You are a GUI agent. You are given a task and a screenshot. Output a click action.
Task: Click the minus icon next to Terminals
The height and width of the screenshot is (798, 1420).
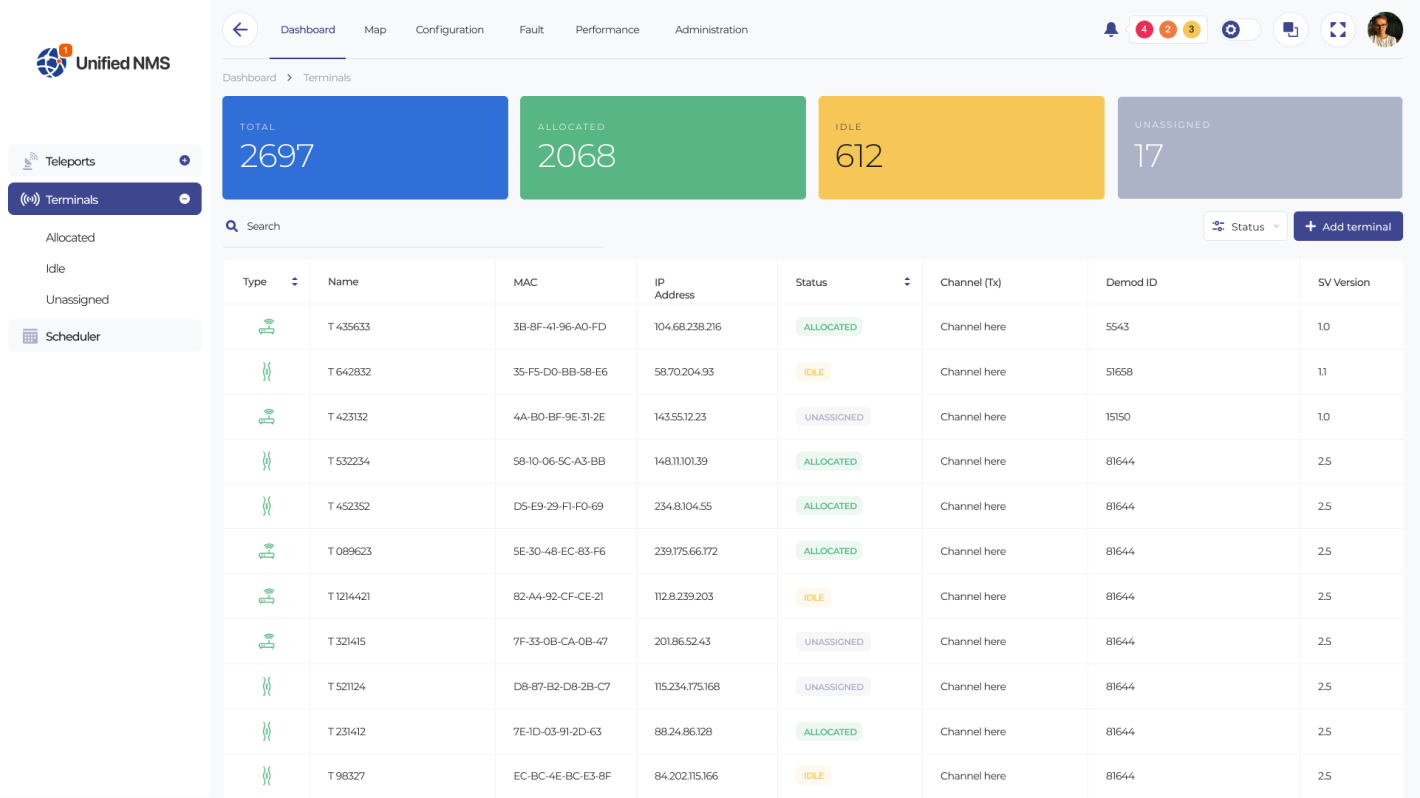click(x=183, y=199)
